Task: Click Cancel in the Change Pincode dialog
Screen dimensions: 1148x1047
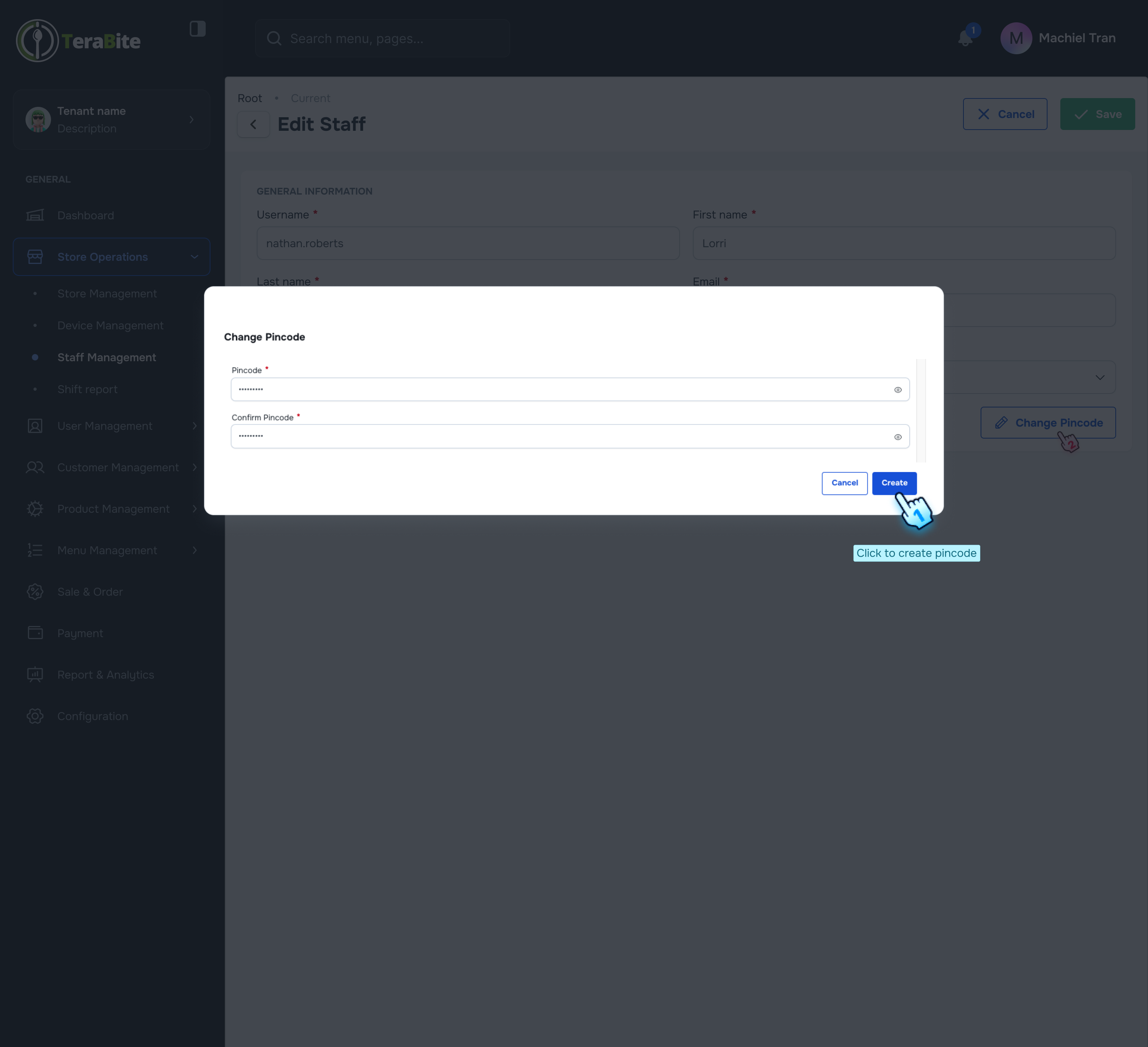Action: point(844,482)
